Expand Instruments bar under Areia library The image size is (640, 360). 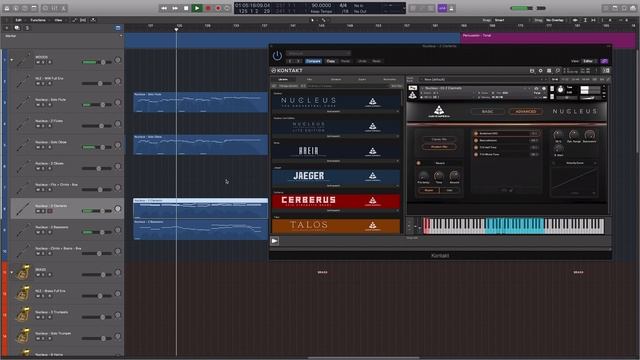[336, 161]
